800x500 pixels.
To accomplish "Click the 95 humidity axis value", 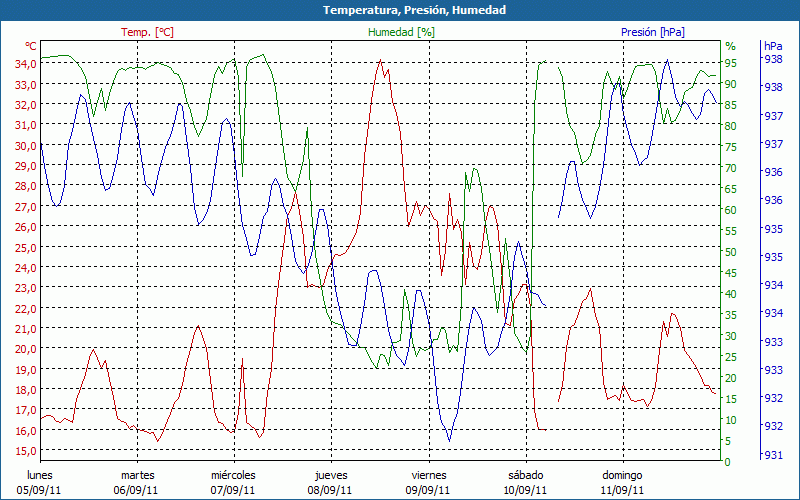I will (731, 64).
